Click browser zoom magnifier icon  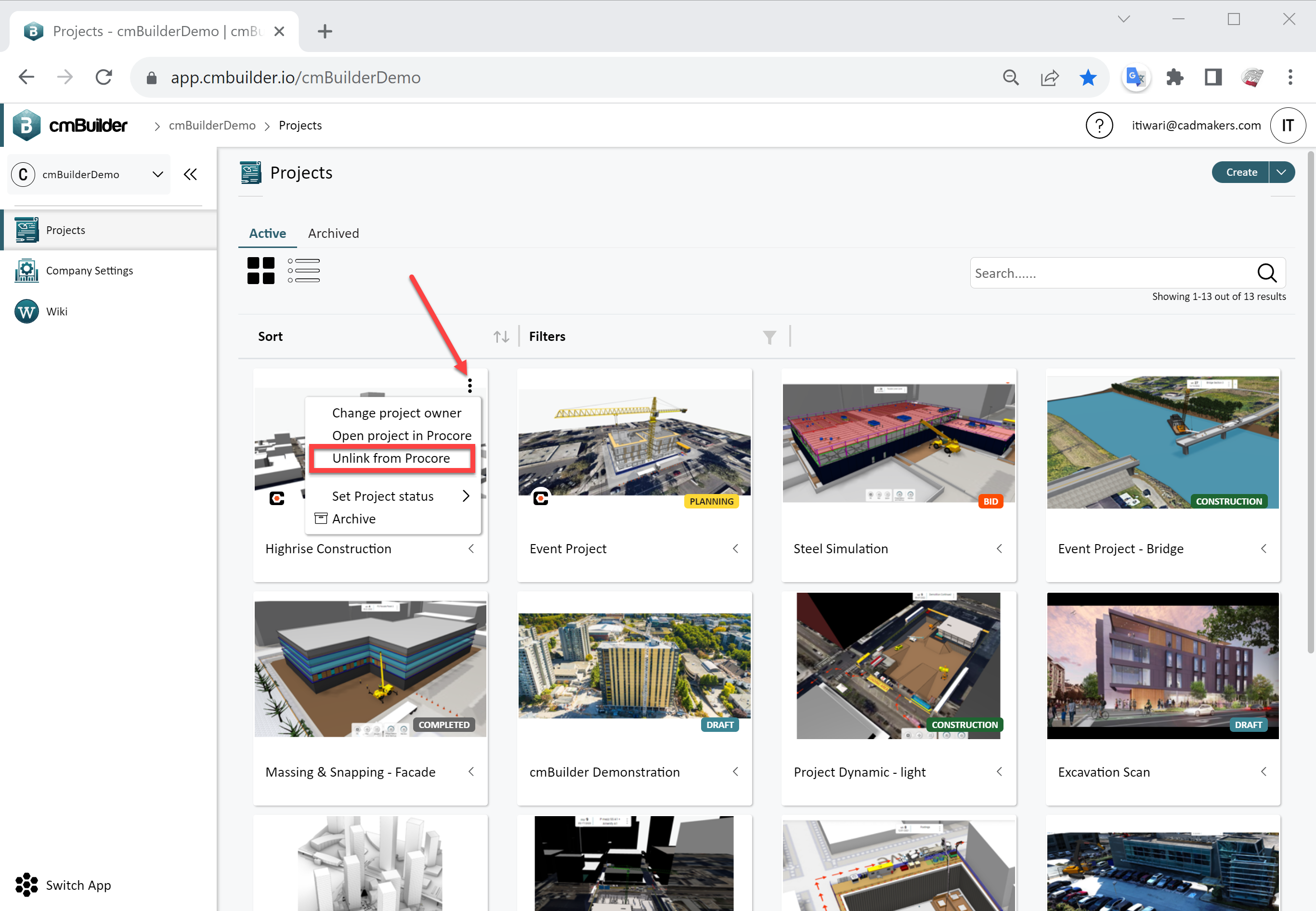click(x=1011, y=77)
